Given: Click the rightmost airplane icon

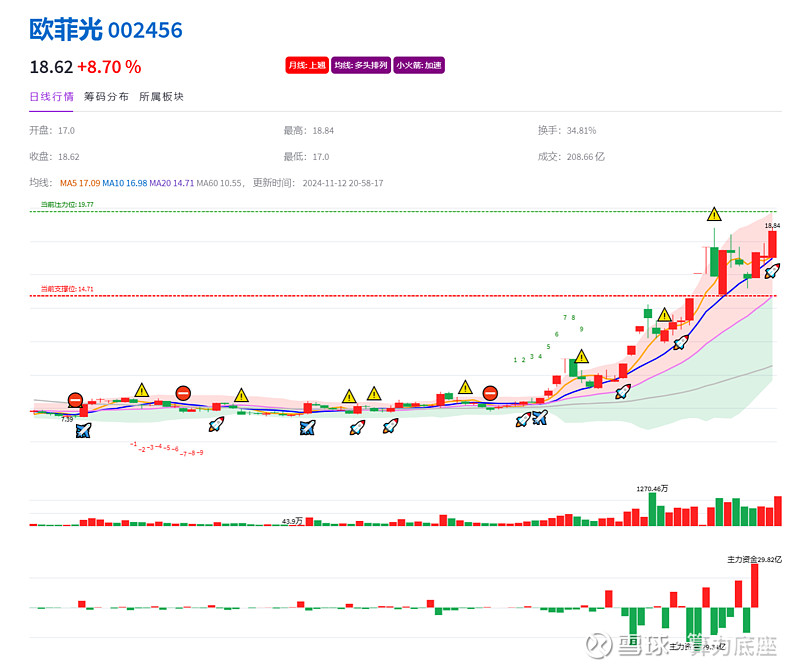Looking at the screenshot, I should tap(540, 417).
